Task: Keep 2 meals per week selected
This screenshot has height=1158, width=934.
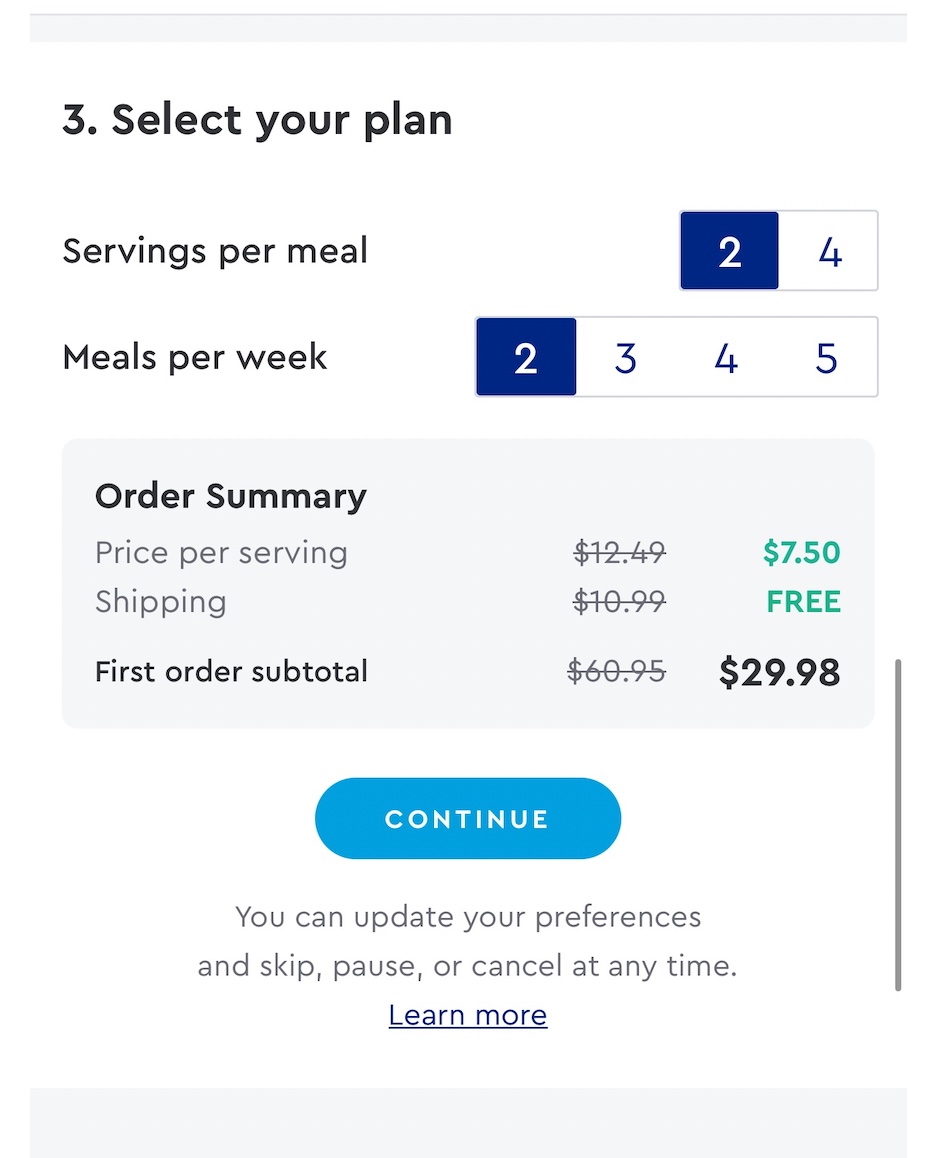Action: pyautogui.click(x=526, y=357)
